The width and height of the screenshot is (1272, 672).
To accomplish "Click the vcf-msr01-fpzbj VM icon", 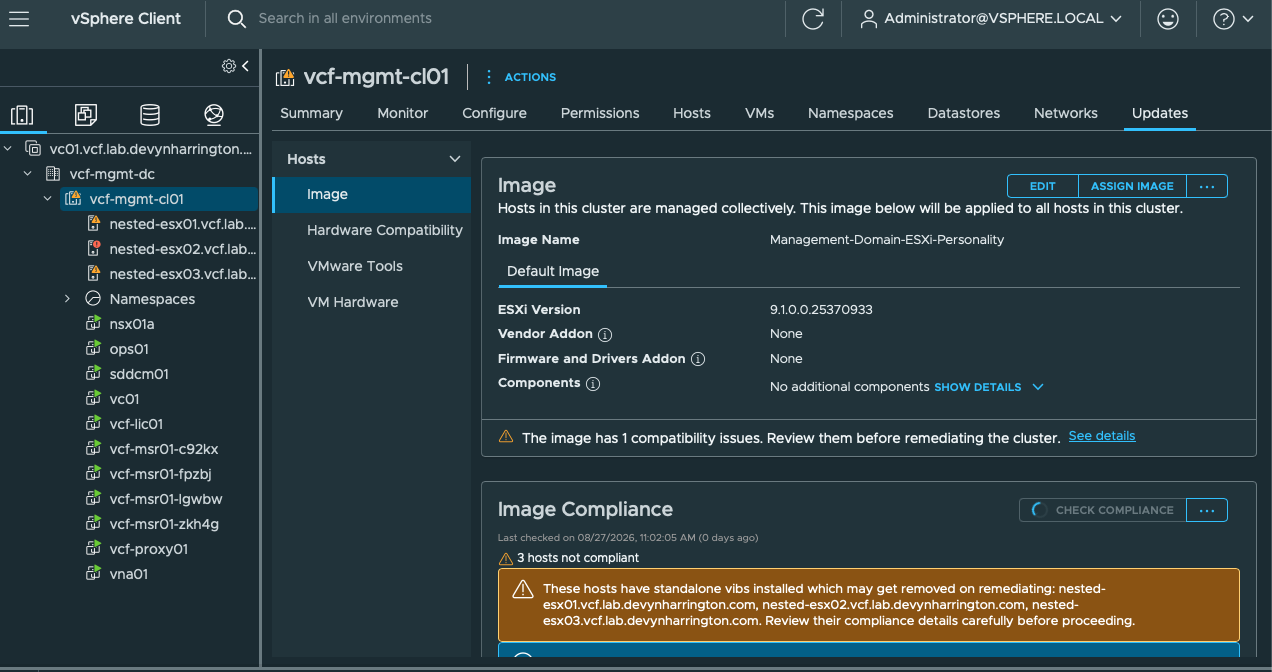I will coord(94,474).
